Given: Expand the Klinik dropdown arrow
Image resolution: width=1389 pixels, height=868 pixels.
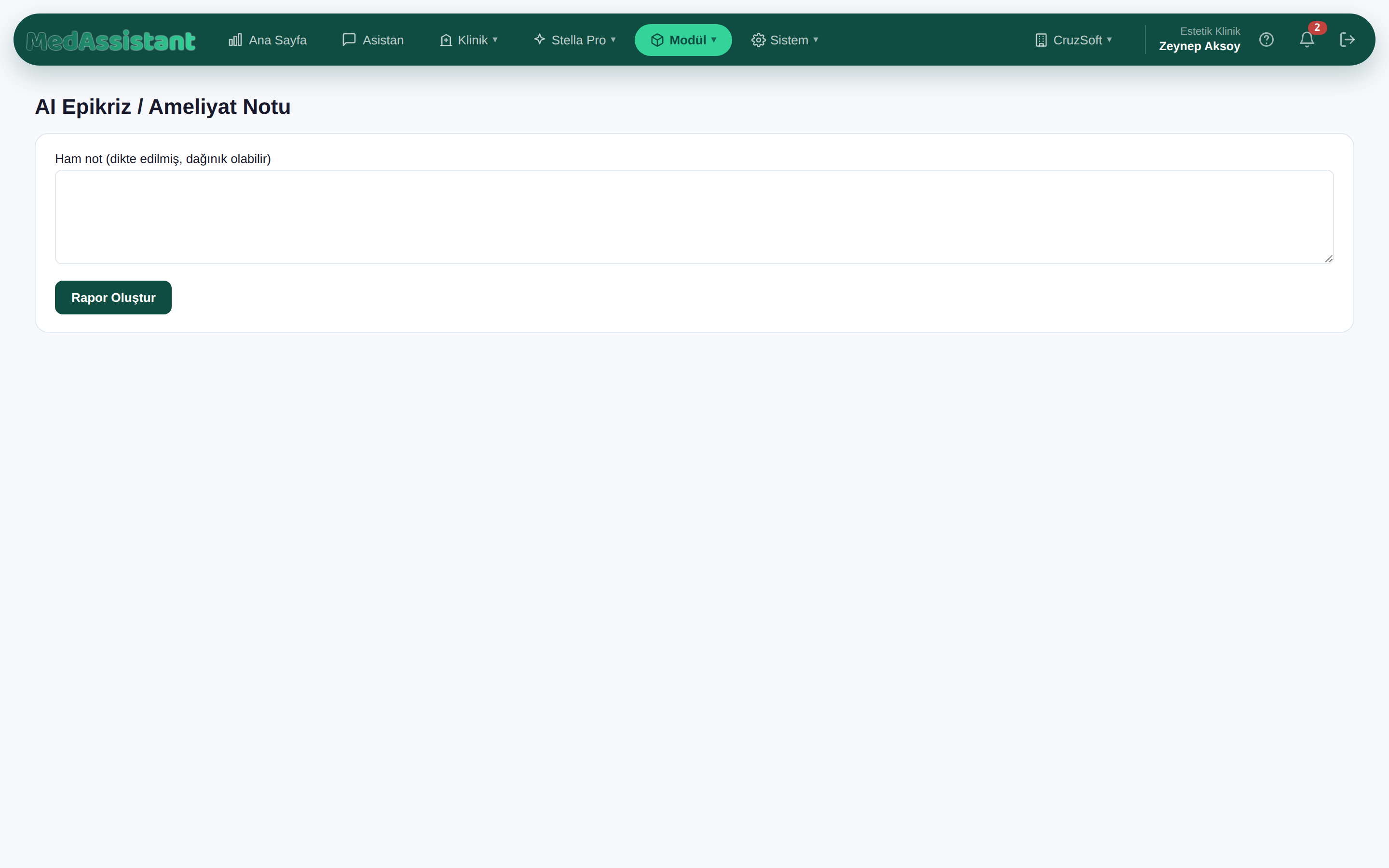Looking at the screenshot, I should tap(495, 40).
